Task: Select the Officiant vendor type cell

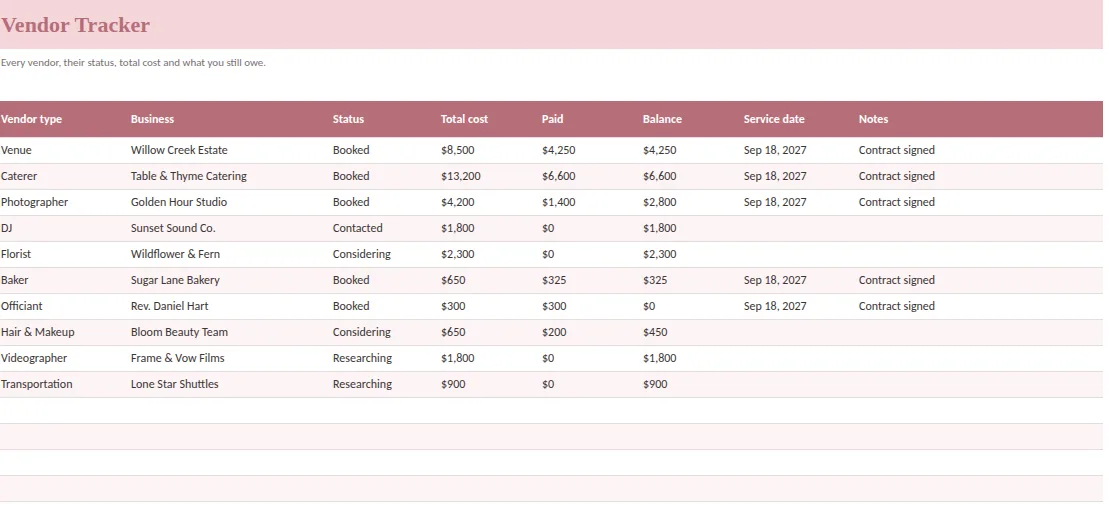Action: 22,306
